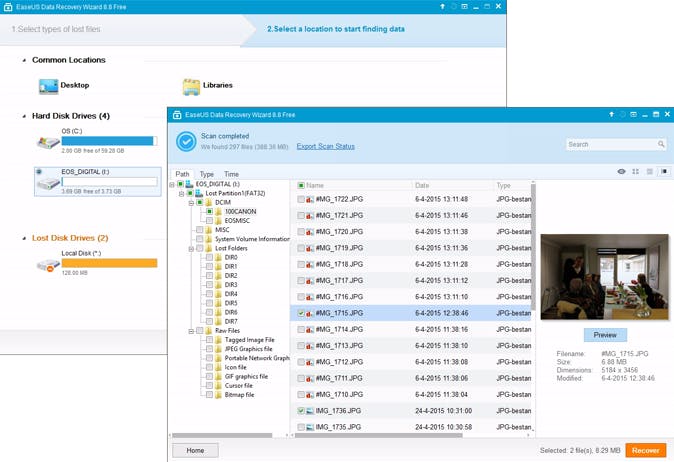674x462 pixels.
Task: Click the Raw Files folder icon
Action: (x=209, y=331)
